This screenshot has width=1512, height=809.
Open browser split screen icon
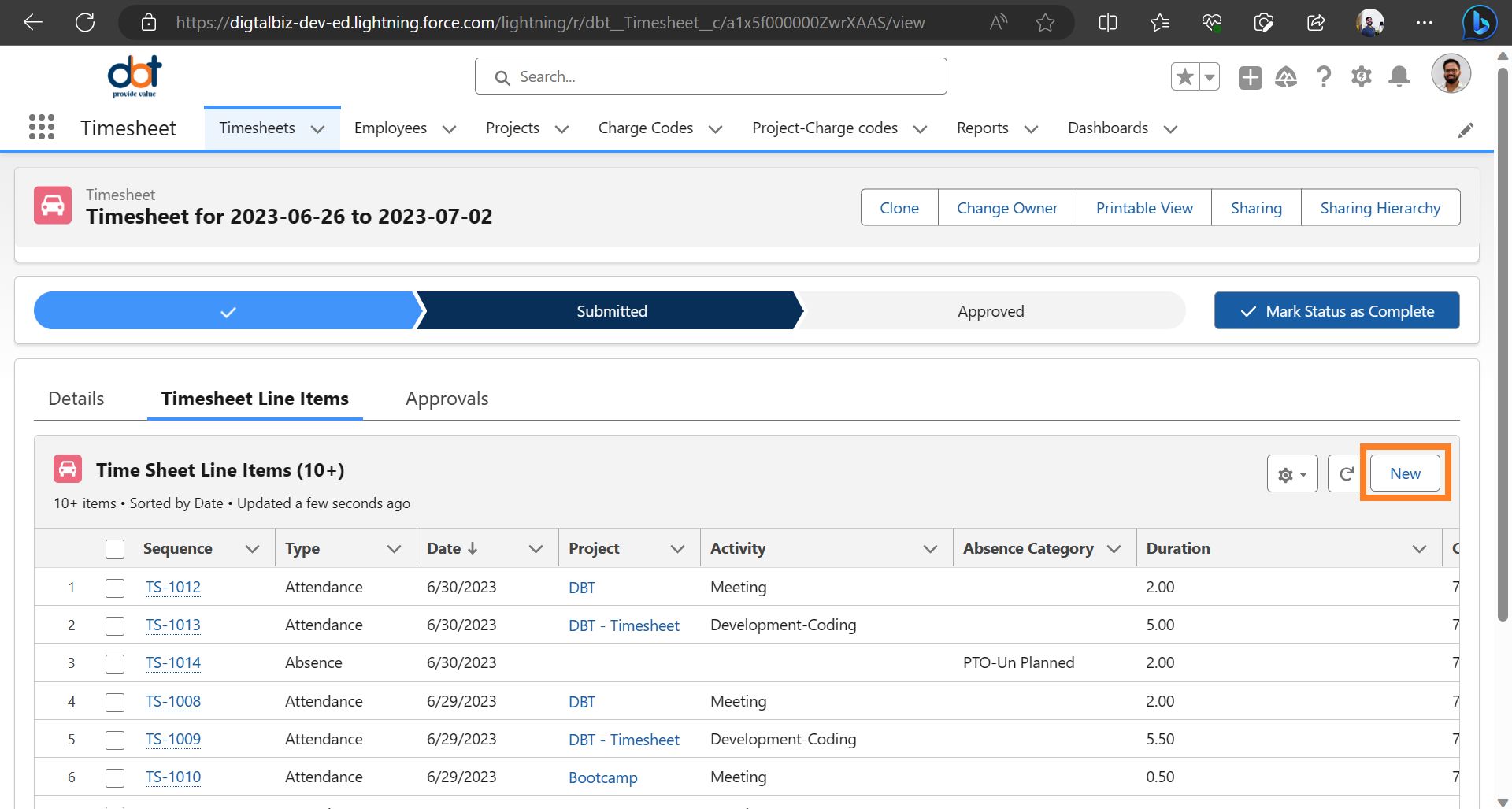coord(1108,22)
